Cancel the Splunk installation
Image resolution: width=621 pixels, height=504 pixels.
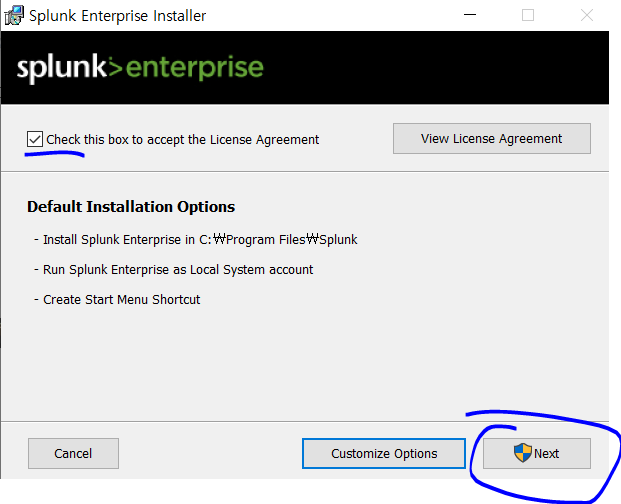(73, 453)
